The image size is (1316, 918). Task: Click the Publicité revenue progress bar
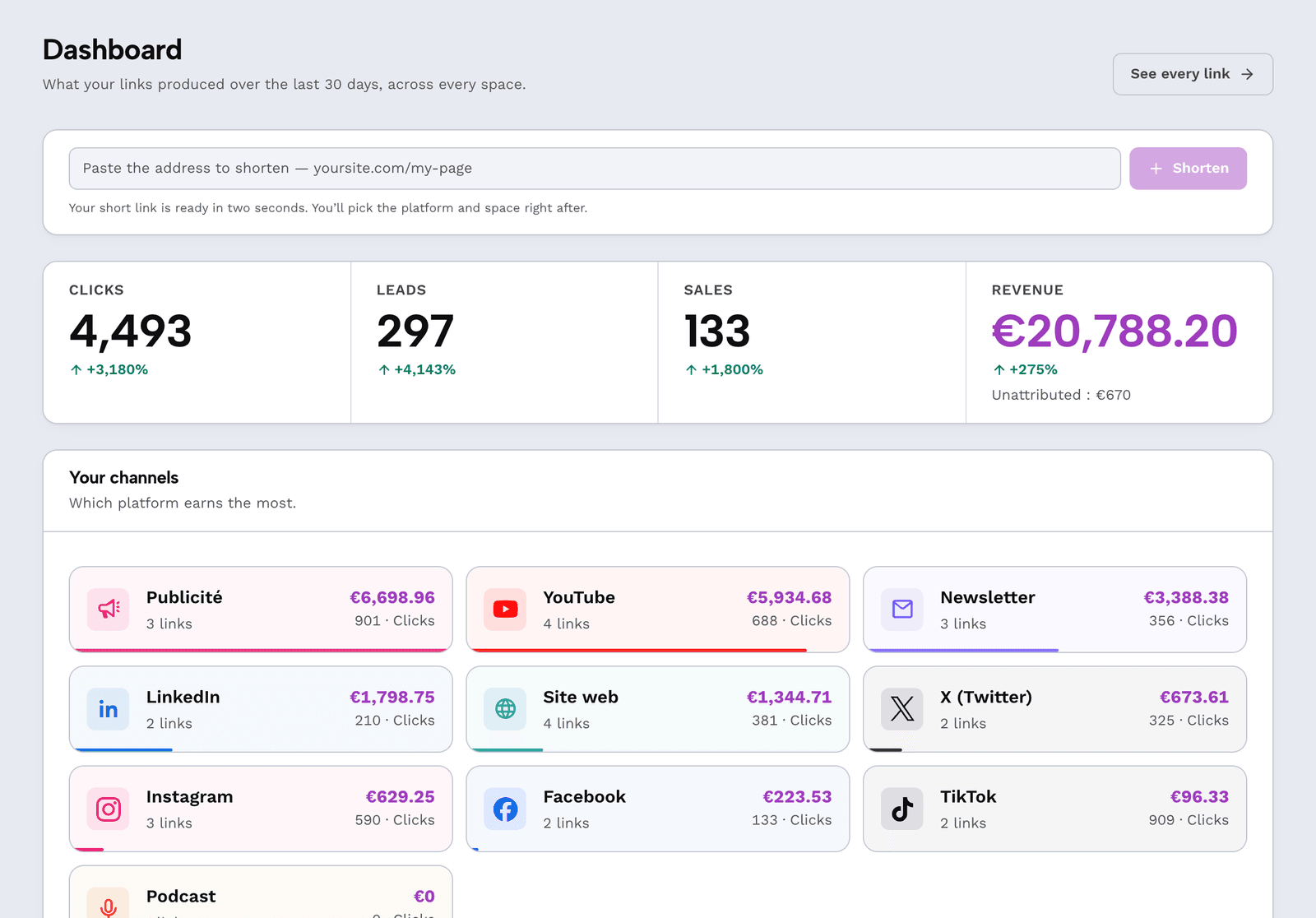pyautogui.click(x=261, y=650)
